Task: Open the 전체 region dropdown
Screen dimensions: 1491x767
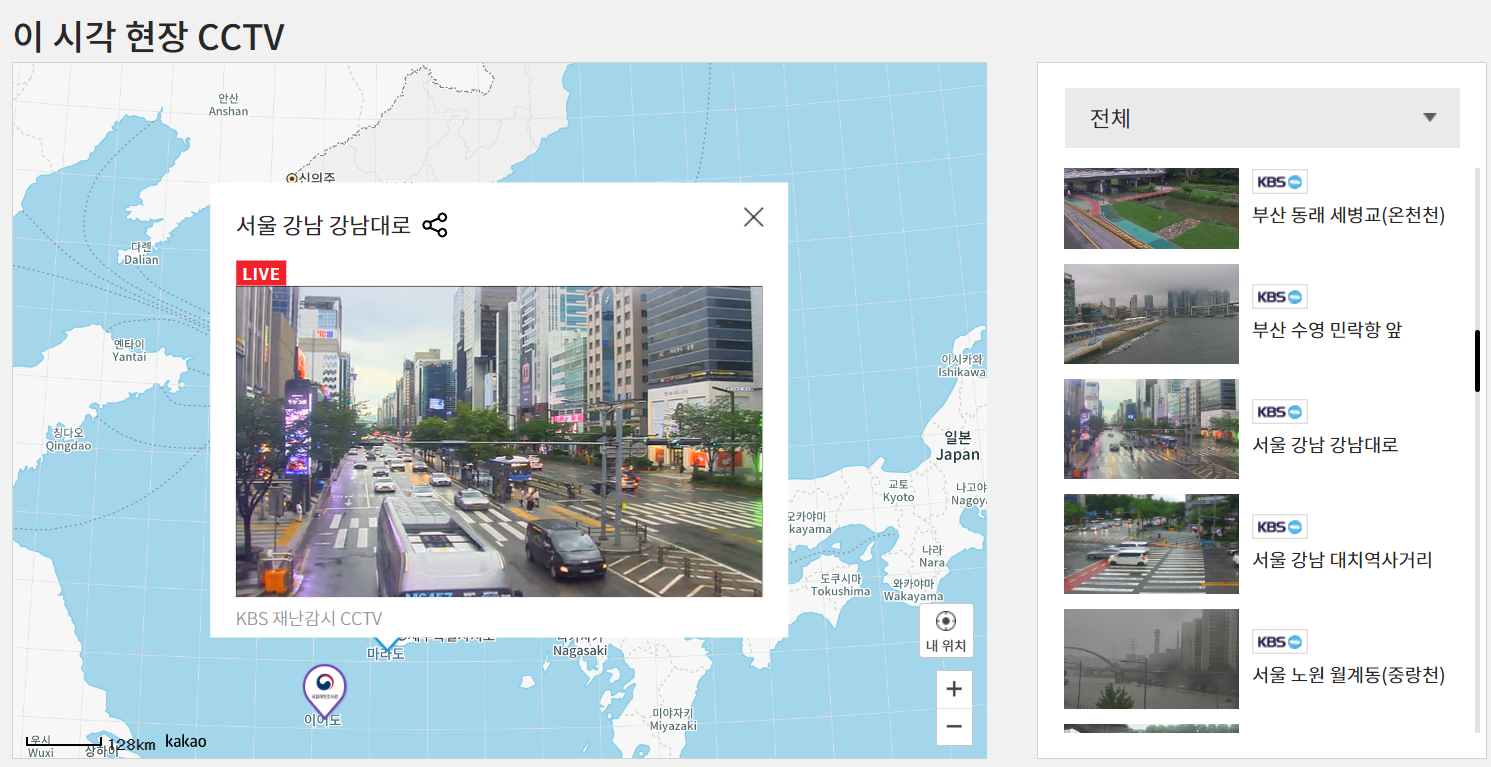Action: (x=1262, y=118)
